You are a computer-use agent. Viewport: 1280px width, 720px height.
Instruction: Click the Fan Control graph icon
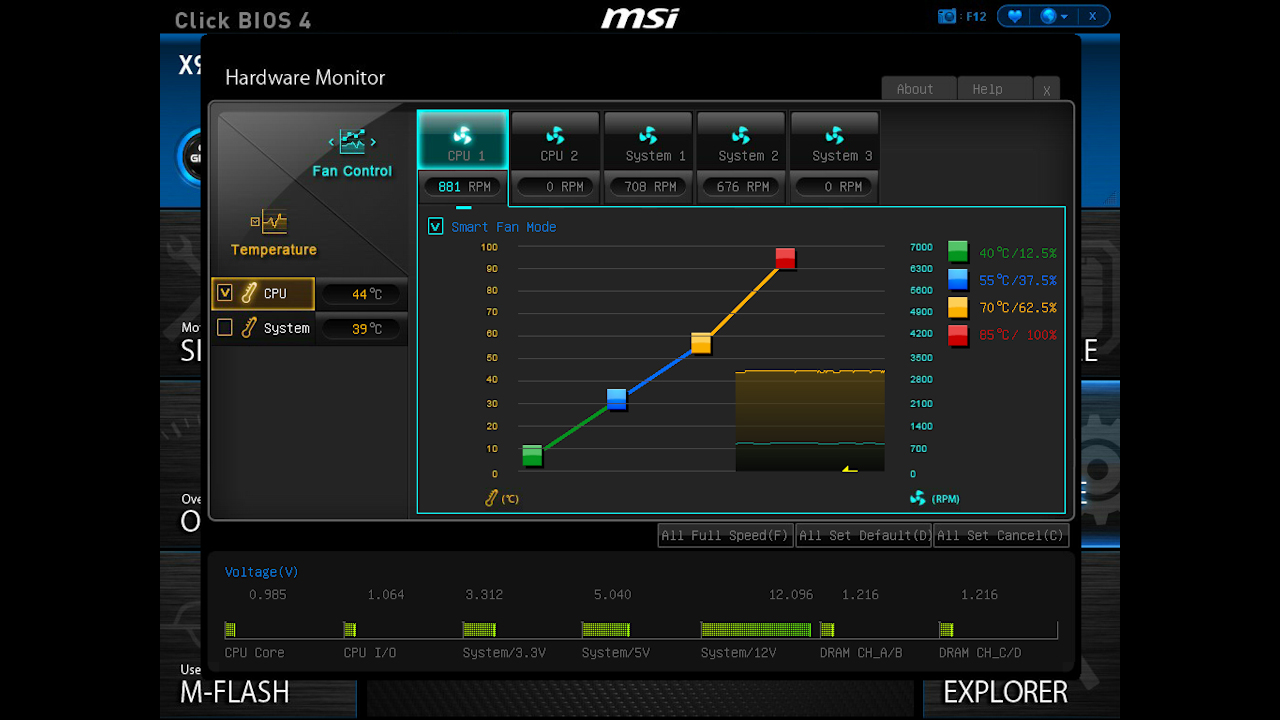click(x=352, y=141)
